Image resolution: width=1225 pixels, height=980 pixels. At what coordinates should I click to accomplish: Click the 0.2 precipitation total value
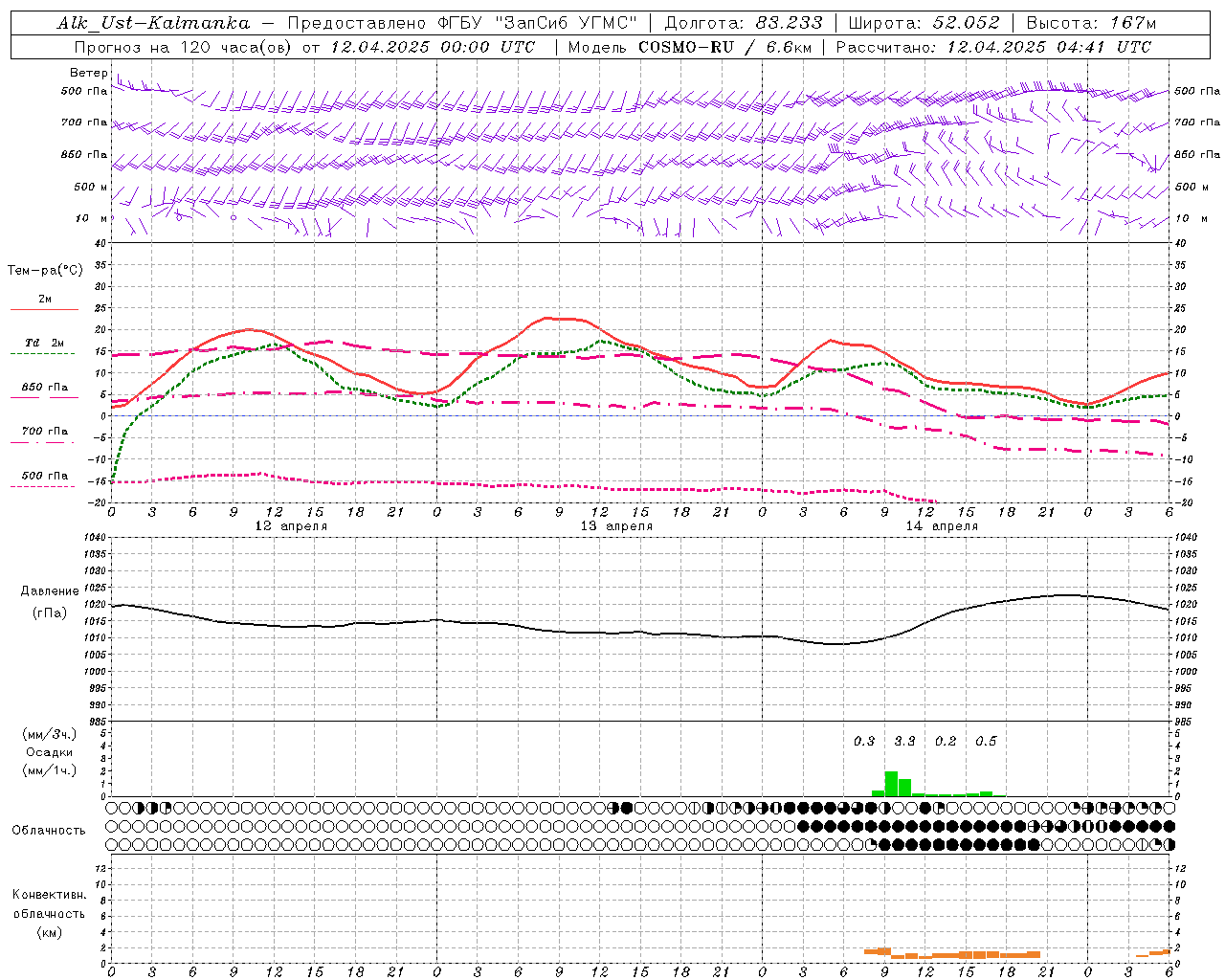pos(946,741)
